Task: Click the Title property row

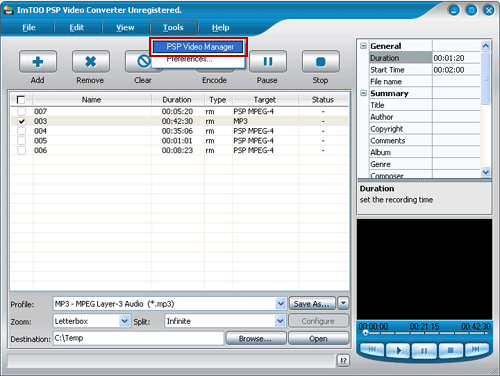Action: (x=425, y=105)
